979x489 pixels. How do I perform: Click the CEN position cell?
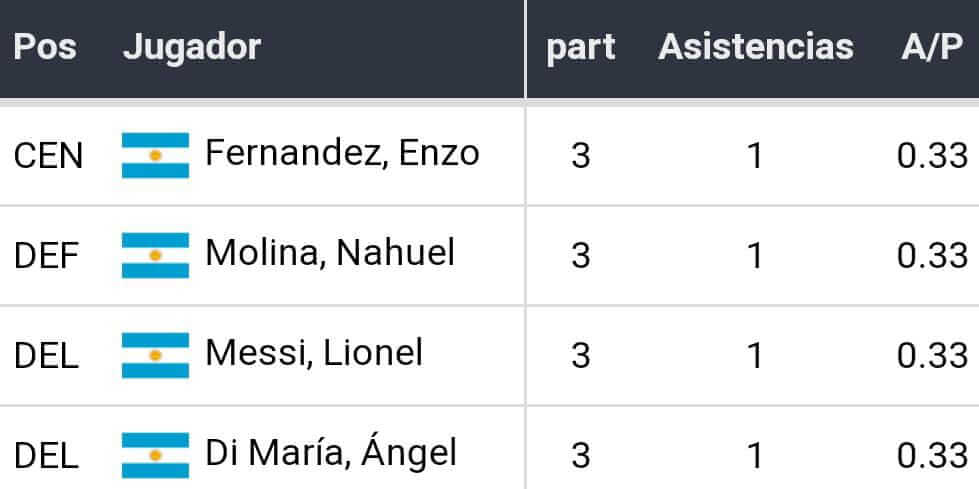(x=49, y=156)
